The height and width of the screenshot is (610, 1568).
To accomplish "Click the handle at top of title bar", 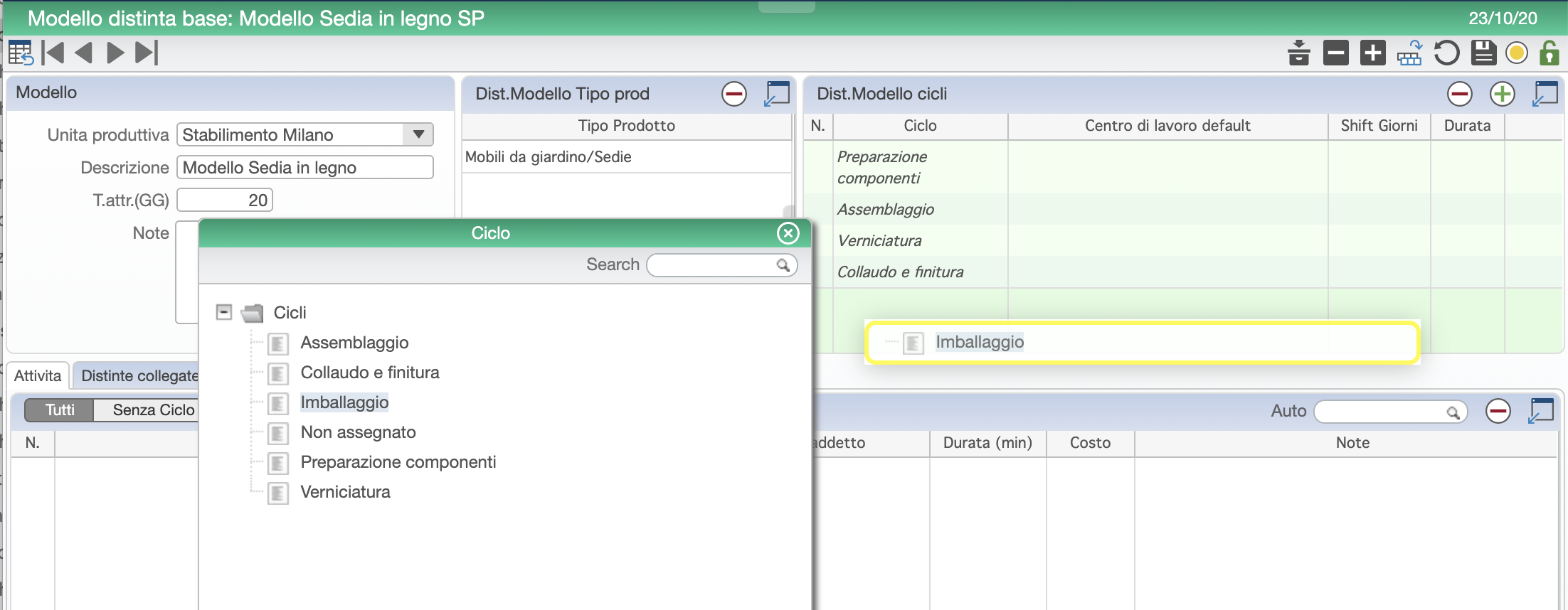I will tap(786, 6).
